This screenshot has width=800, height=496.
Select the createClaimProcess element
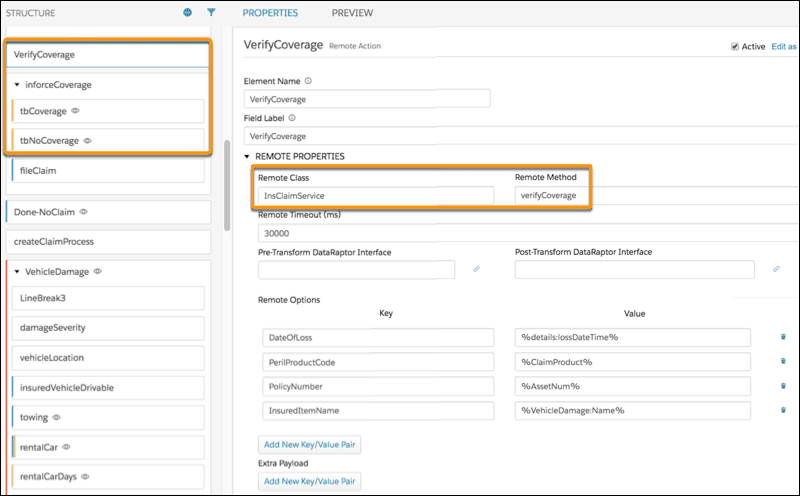click(108, 242)
